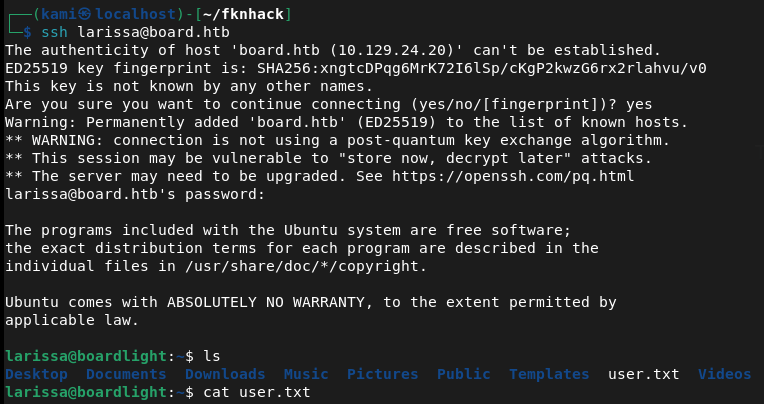This screenshot has height=404, width=764.
Task: Click the ls command after larissa@boardlight prompt
Action: 212,356
